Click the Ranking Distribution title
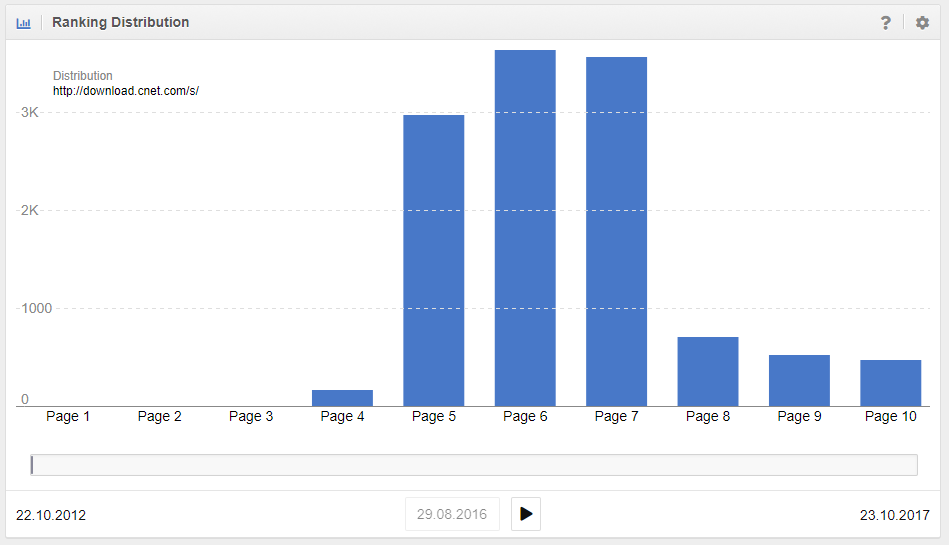The height and width of the screenshot is (545, 949). pos(120,22)
